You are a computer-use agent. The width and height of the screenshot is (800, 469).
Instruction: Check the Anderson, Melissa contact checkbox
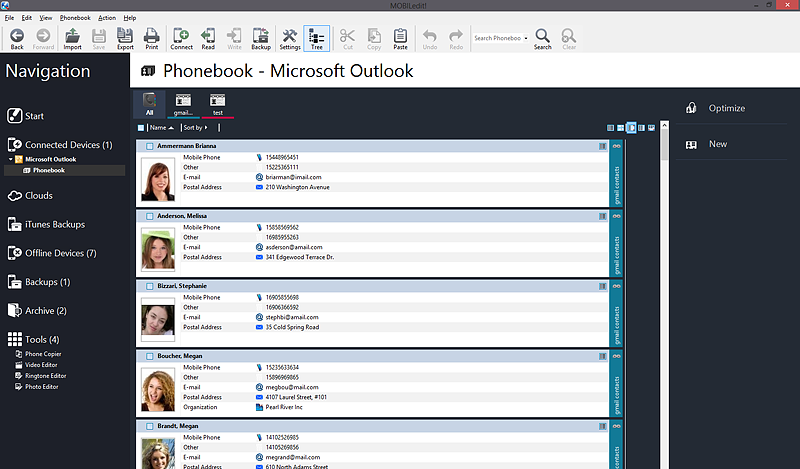tap(149, 216)
